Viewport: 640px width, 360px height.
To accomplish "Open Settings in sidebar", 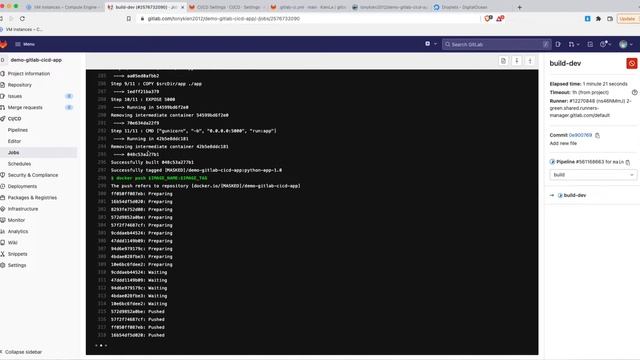I will click(x=17, y=265).
